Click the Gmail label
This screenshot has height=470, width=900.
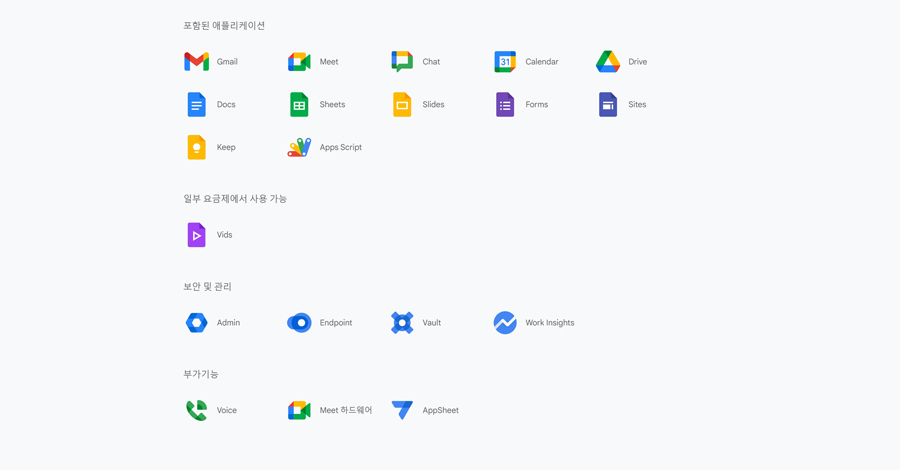tap(227, 61)
